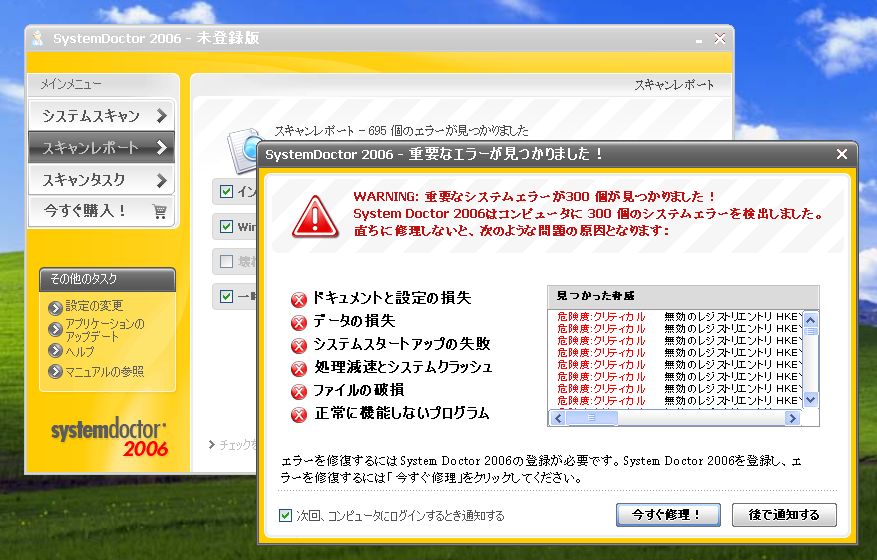877x560 pixels.
Task: Click error icon beside ファイルの破損
Action: 299,392
